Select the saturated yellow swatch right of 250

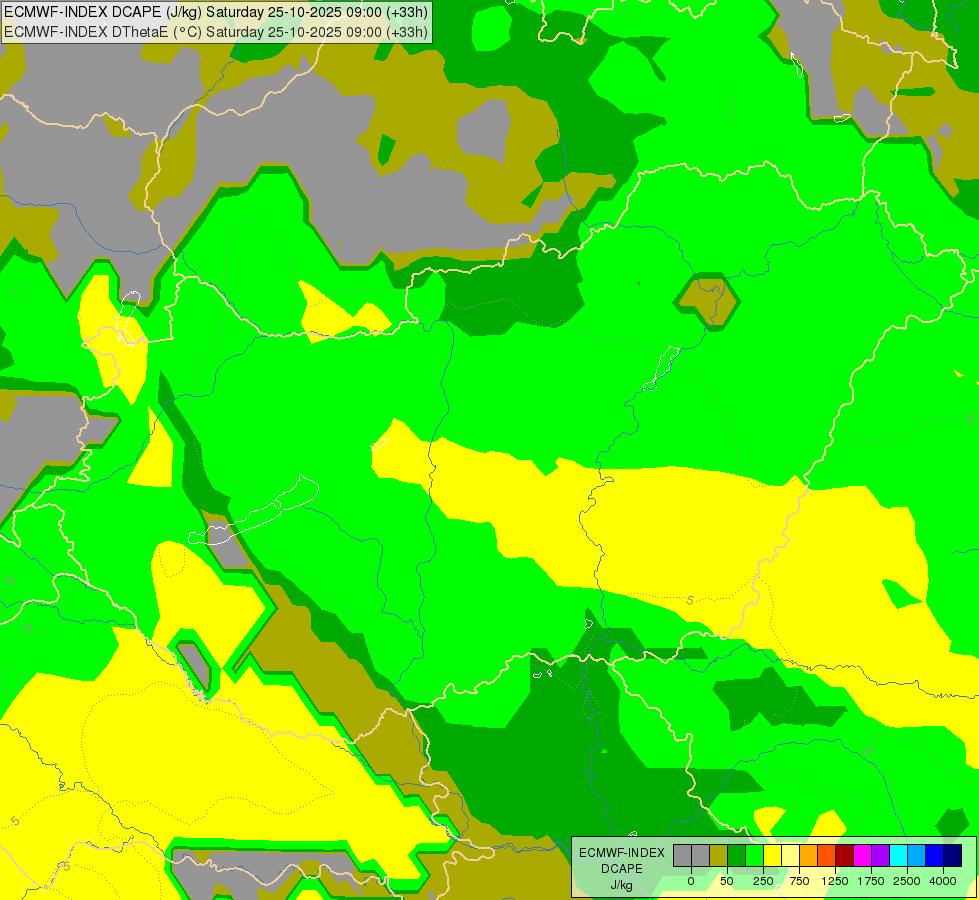tap(773, 855)
